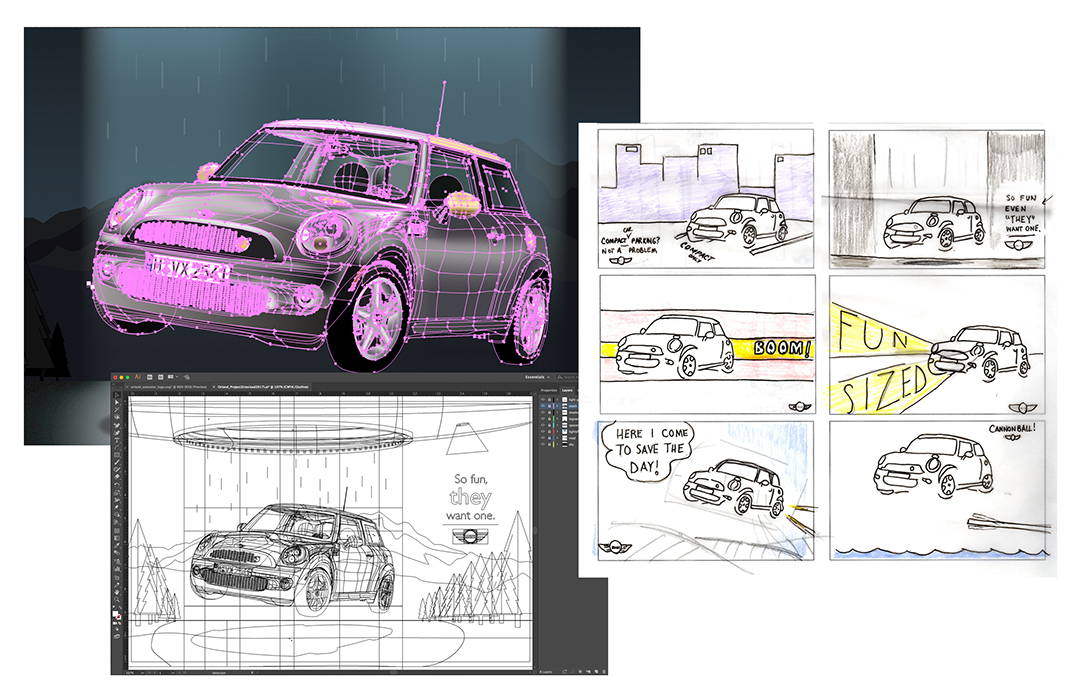Viewport: 1082px width, 700px height.
Task: Expand the red-labeled layer contents
Action: pyautogui.click(x=558, y=431)
